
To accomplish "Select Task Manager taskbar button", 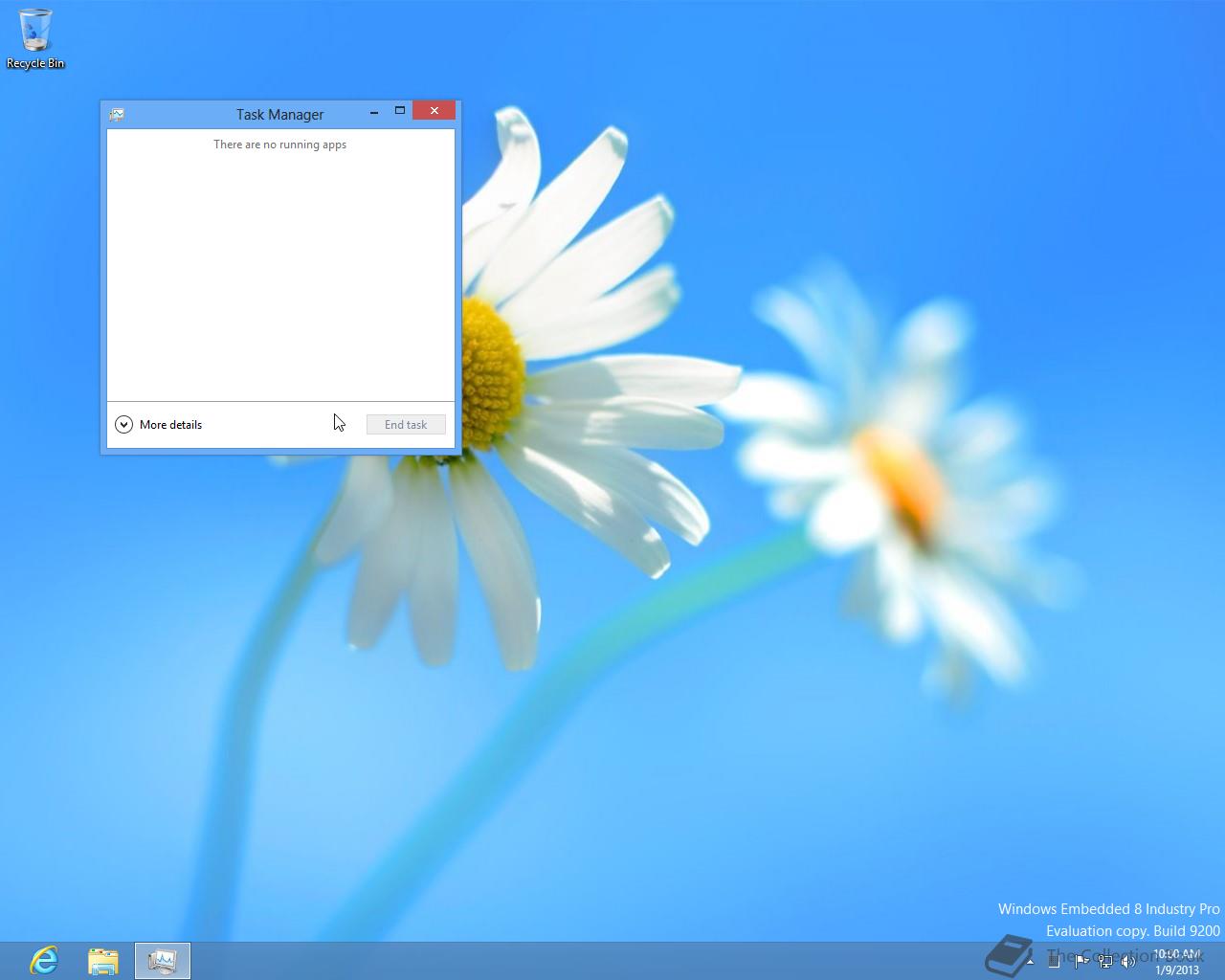I will pyautogui.click(x=163, y=961).
